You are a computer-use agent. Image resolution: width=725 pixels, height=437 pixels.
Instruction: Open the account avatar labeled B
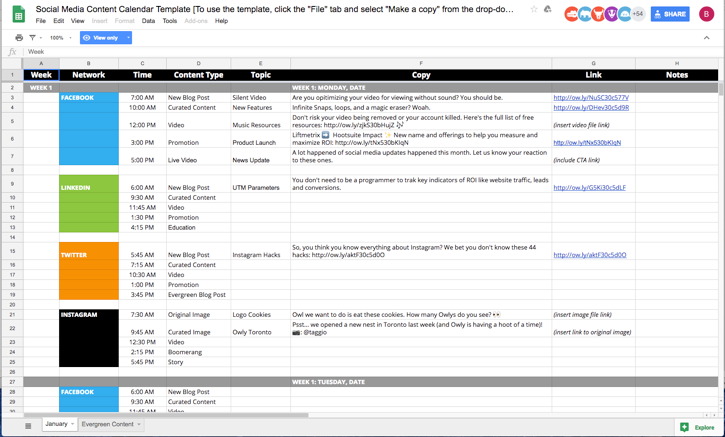click(706, 14)
